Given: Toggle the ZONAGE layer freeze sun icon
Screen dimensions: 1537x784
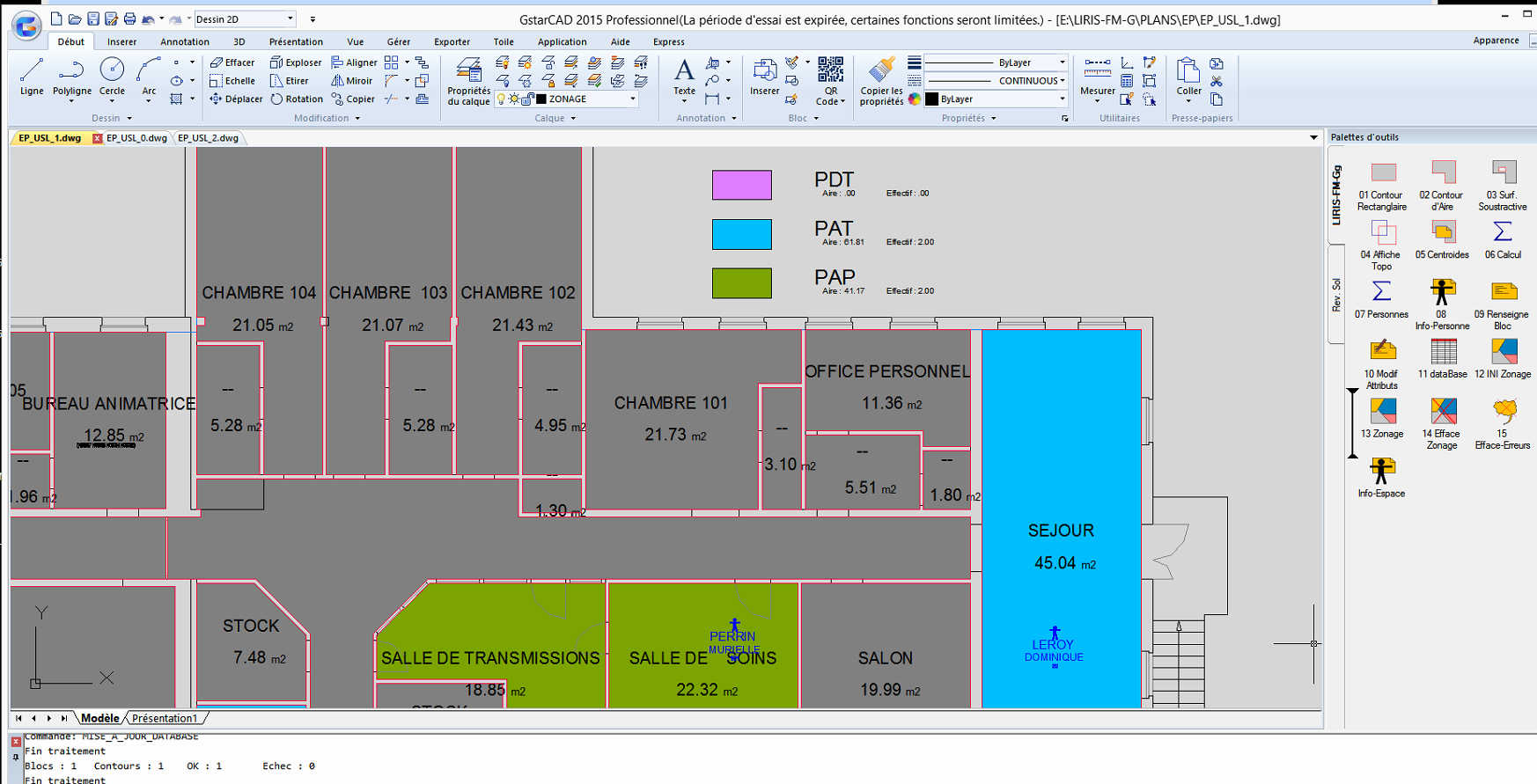Looking at the screenshot, I should pos(514,99).
